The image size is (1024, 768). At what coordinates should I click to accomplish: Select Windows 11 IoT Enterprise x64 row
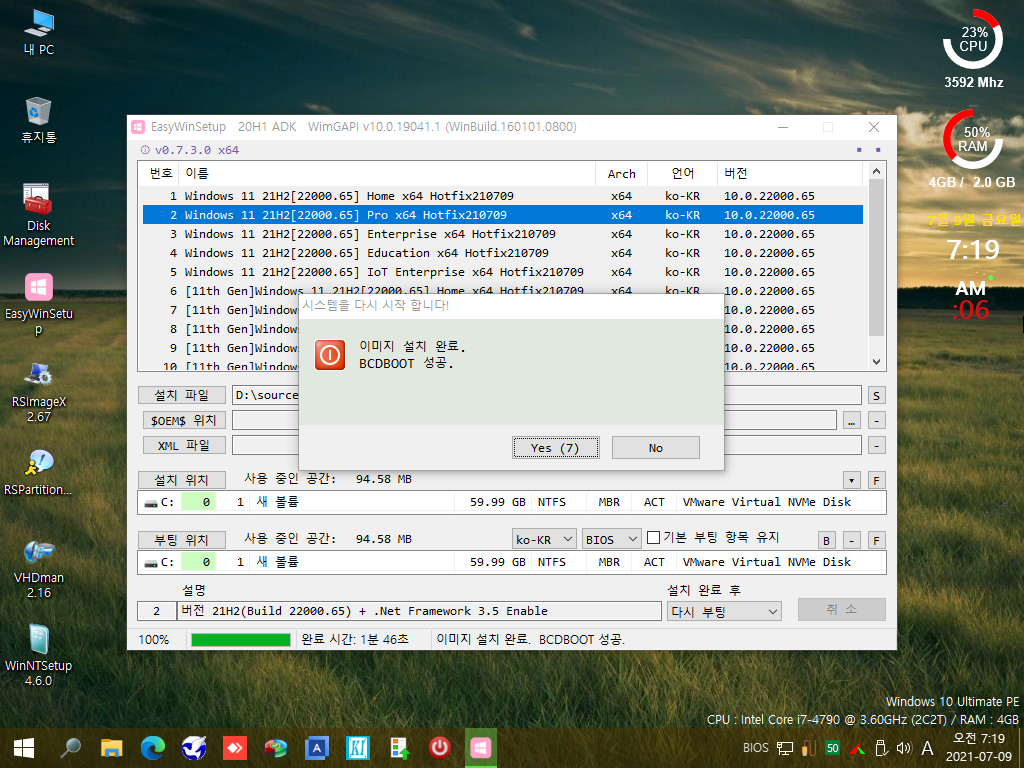502,272
